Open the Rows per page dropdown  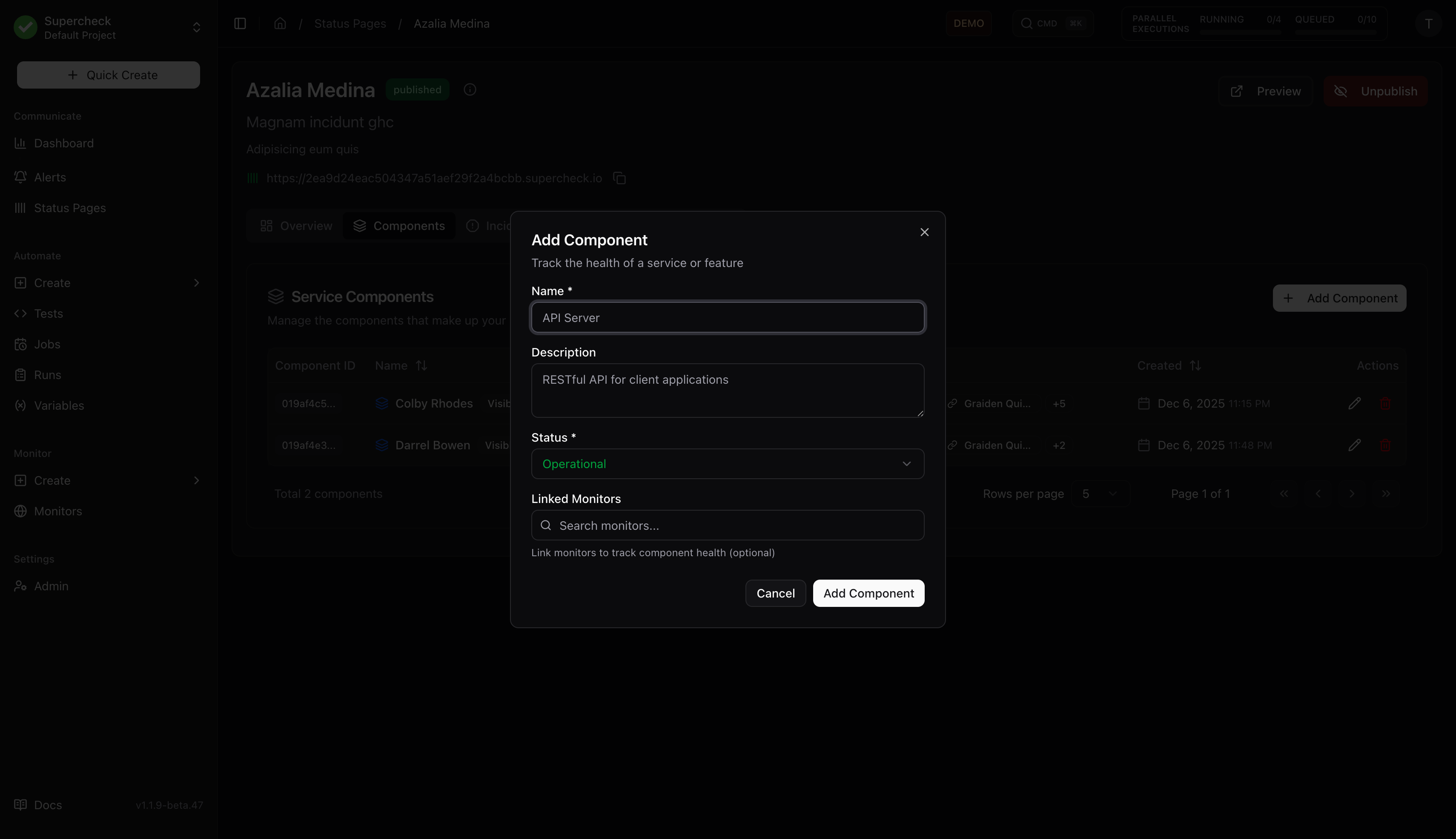[1100, 494]
